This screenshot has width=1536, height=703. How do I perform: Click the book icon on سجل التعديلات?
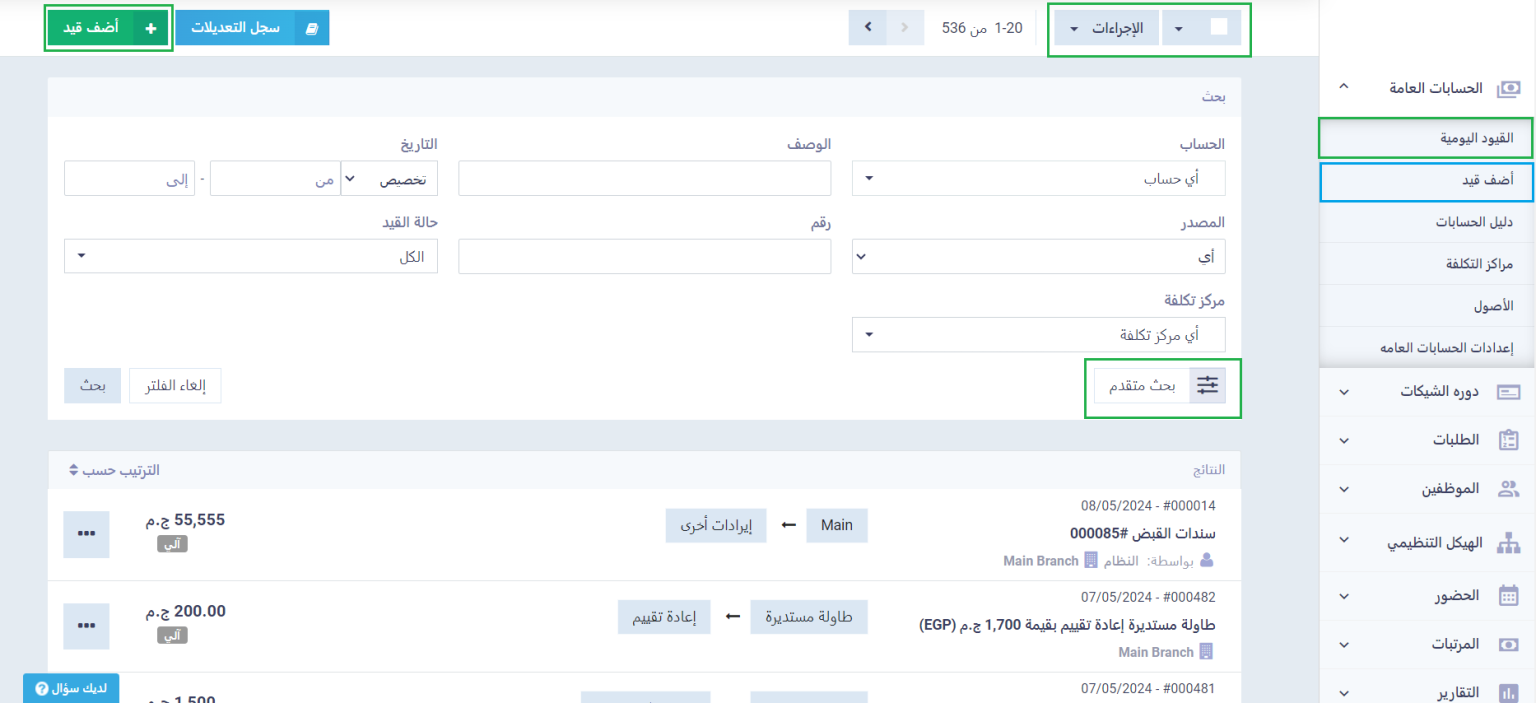(x=311, y=28)
